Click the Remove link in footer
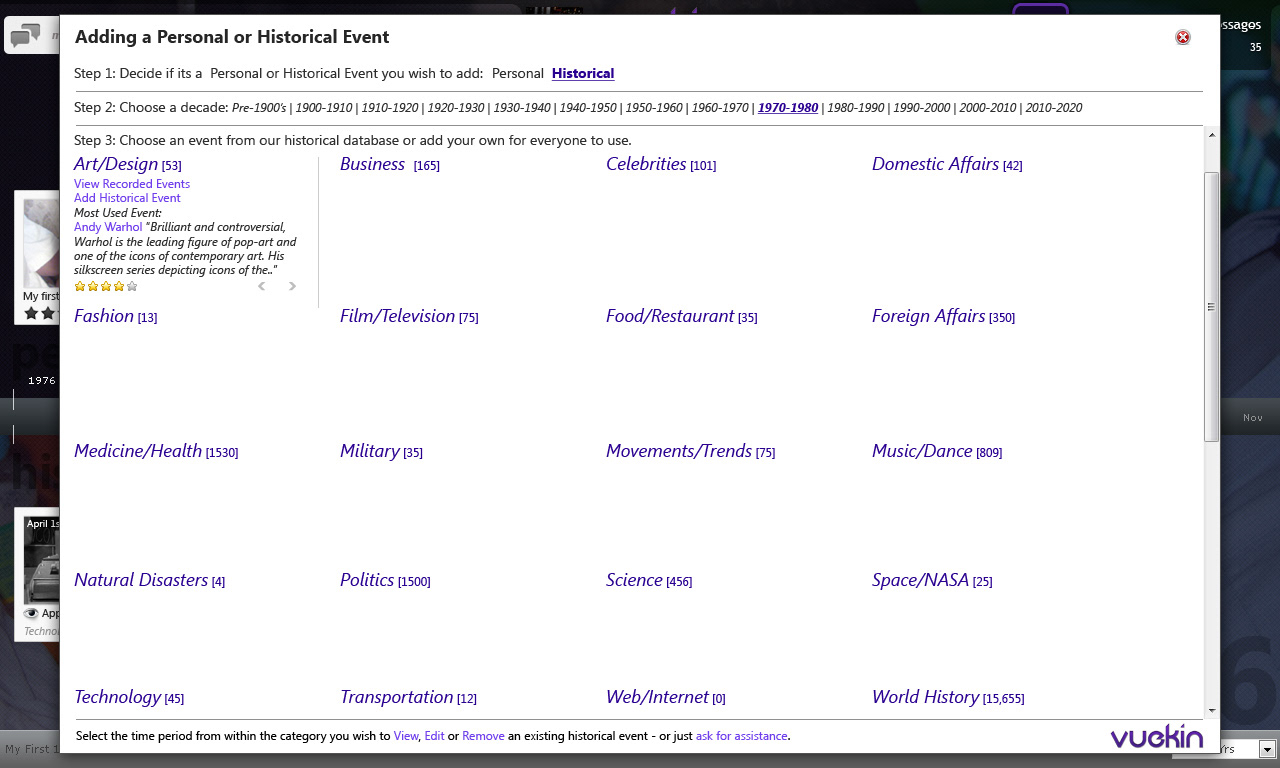The image size is (1280, 768). coord(483,736)
